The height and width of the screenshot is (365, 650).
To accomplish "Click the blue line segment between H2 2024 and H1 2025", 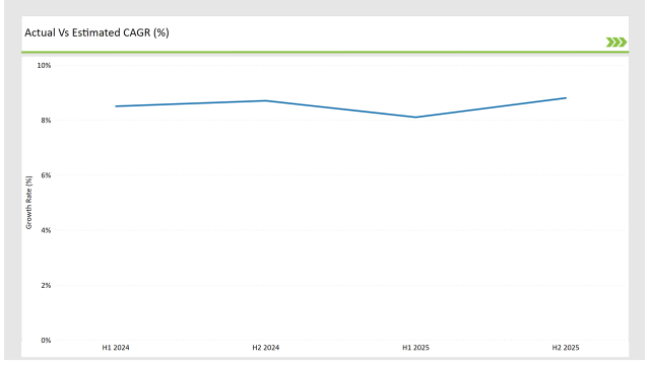I will (341, 109).
